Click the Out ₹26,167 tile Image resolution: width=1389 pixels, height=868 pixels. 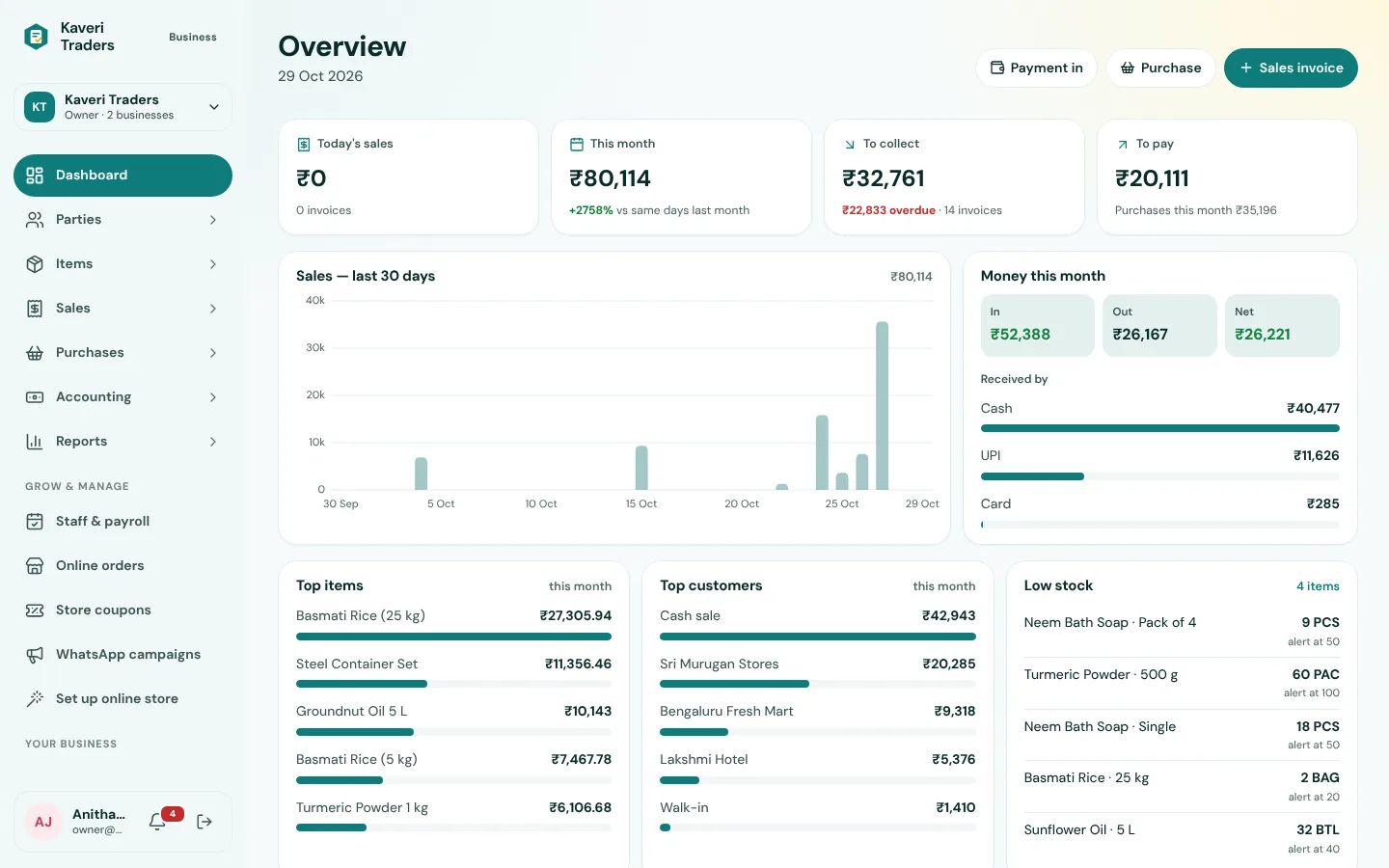[x=1159, y=326]
